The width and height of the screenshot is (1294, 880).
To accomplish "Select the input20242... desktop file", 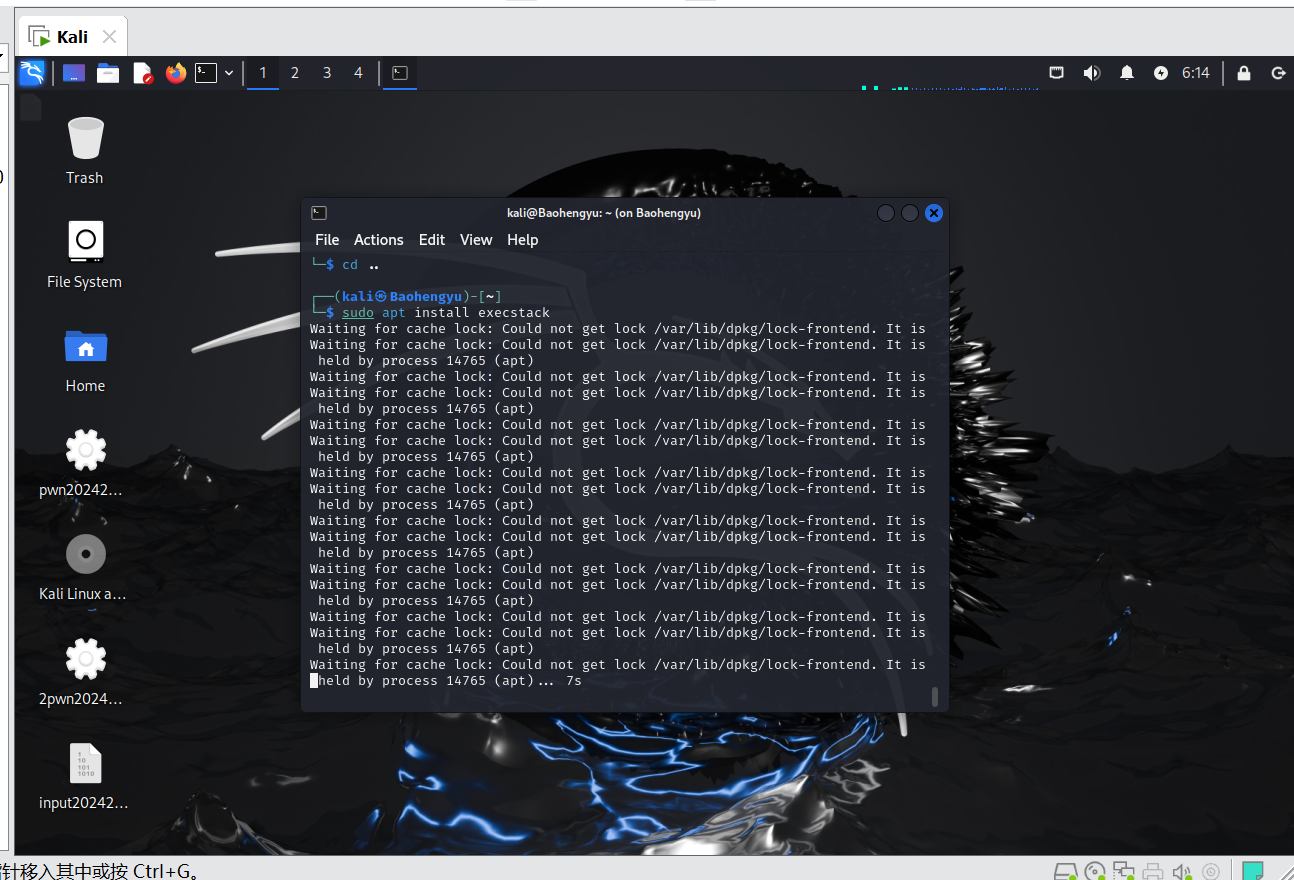I will pos(85,776).
